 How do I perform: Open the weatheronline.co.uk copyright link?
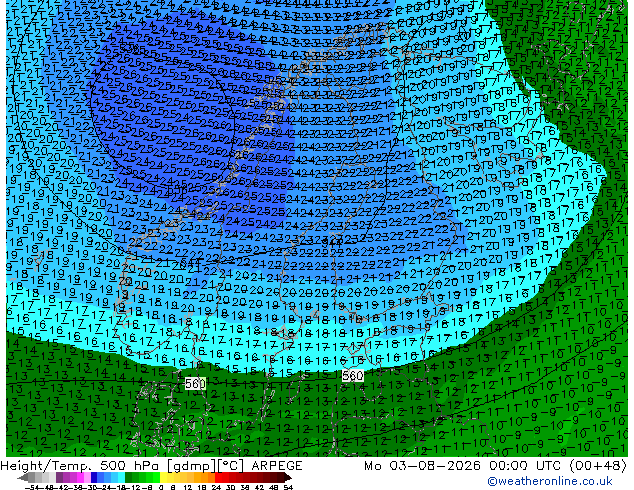(x=550, y=482)
